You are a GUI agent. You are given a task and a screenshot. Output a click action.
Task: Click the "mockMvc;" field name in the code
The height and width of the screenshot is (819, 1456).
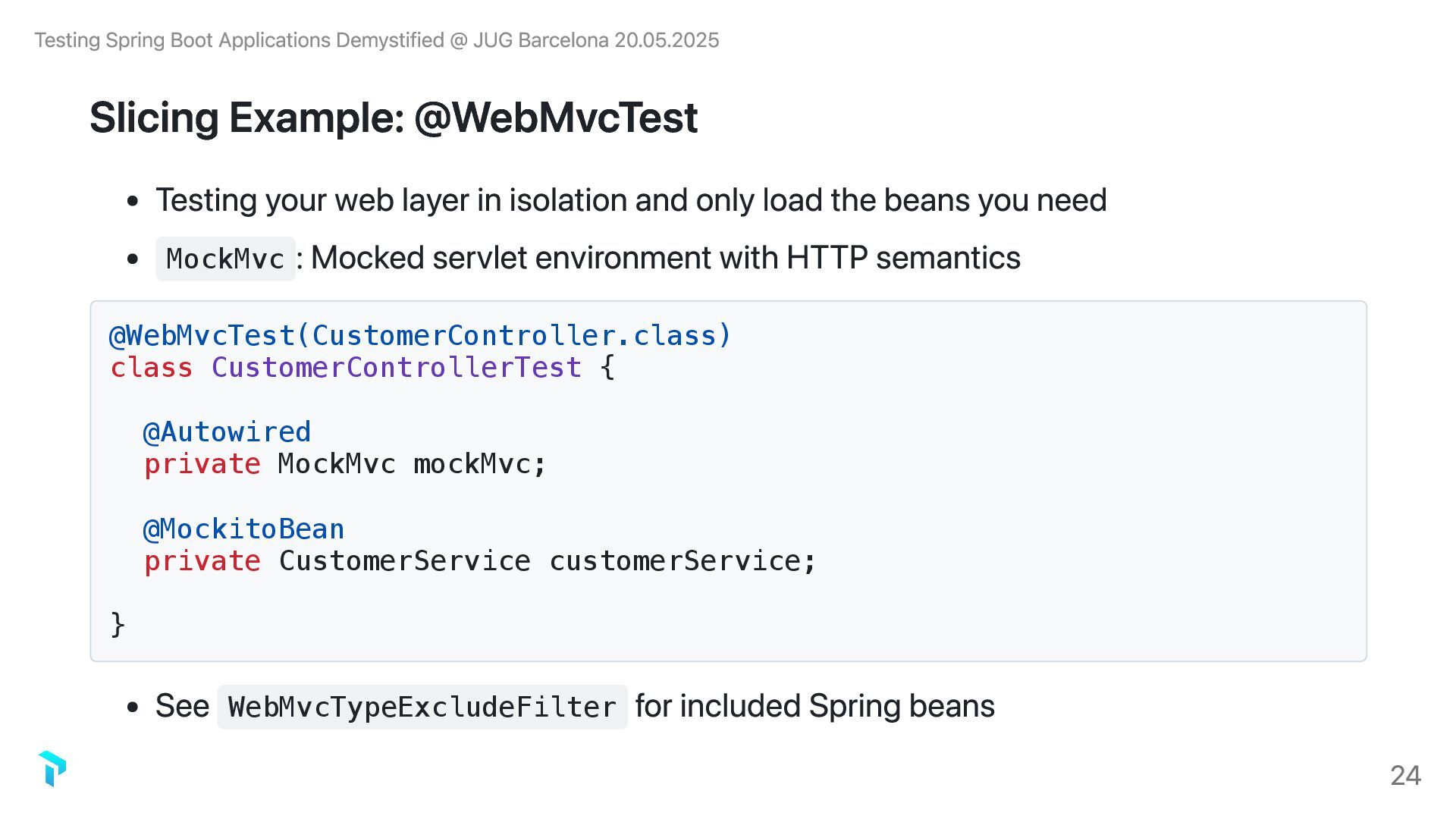click(479, 464)
